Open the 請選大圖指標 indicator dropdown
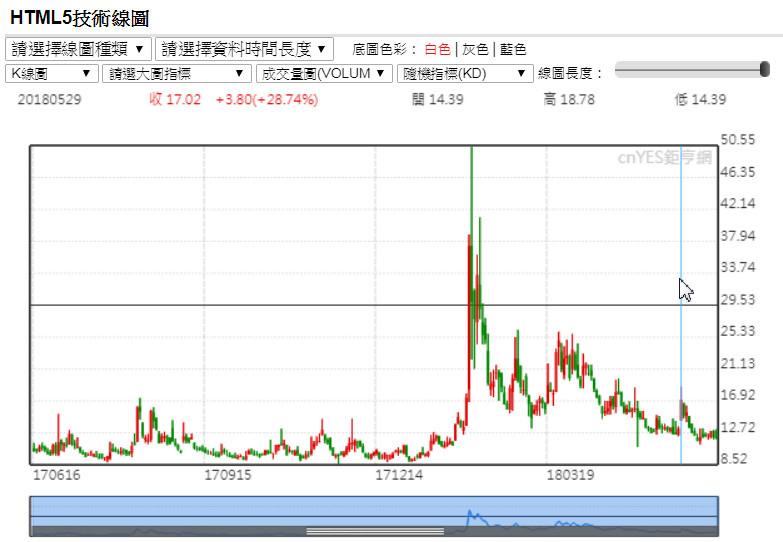The height and width of the screenshot is (542, 783). pos(177,73)
